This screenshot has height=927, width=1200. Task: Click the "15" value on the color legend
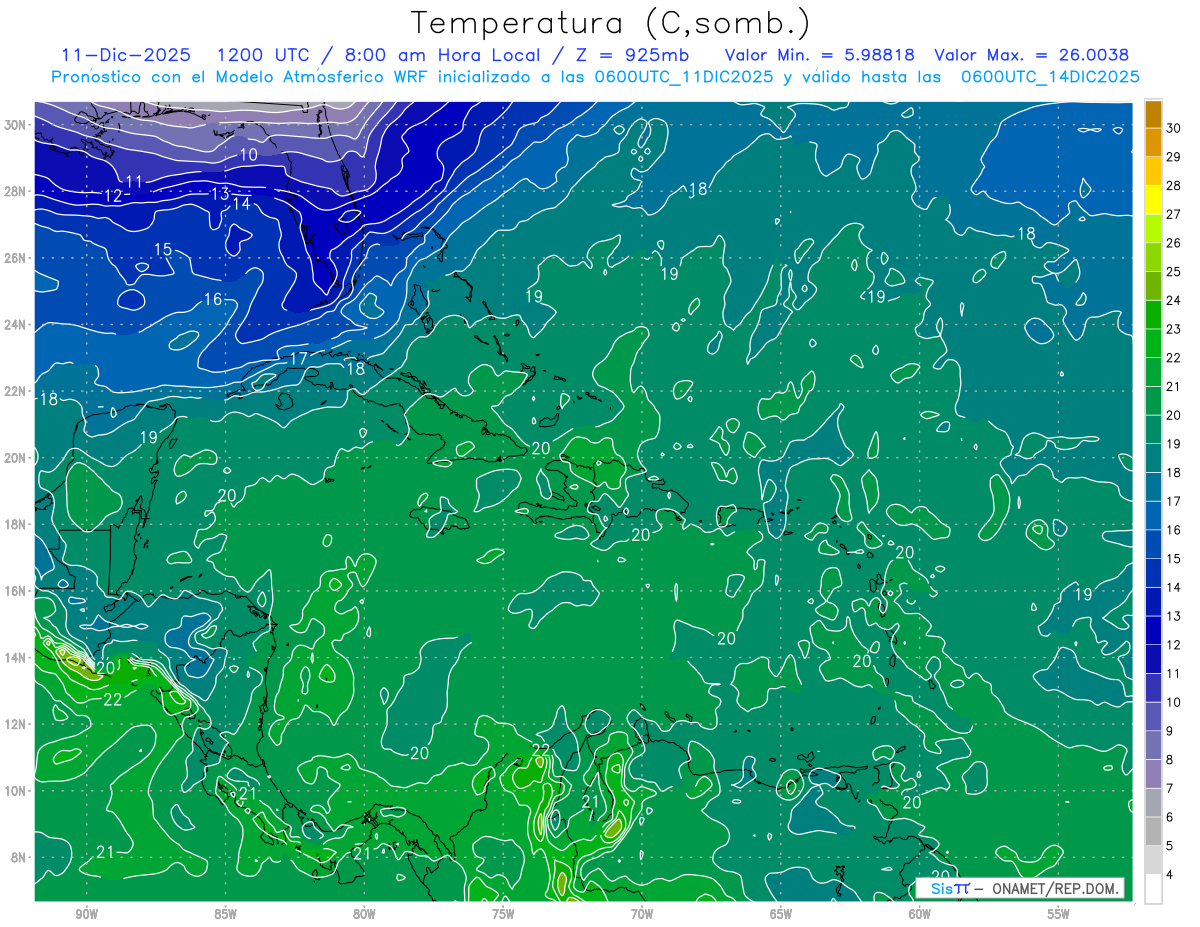pyautogui.click(x=1173, y=559)
